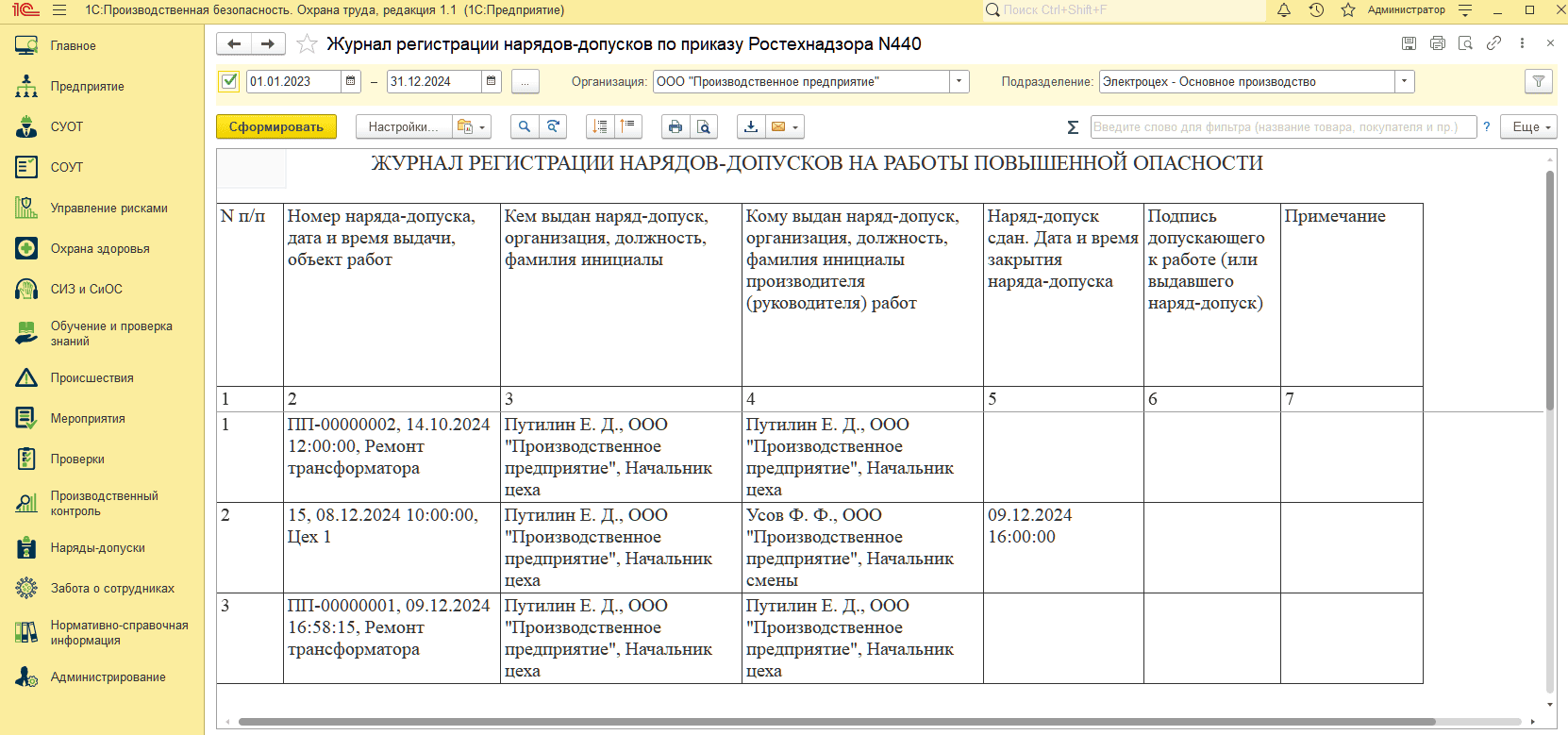The width and height of the screenshot is (1568, 735).
Task: Click the blue question mark help
Action: click(x=1487, y=126)
